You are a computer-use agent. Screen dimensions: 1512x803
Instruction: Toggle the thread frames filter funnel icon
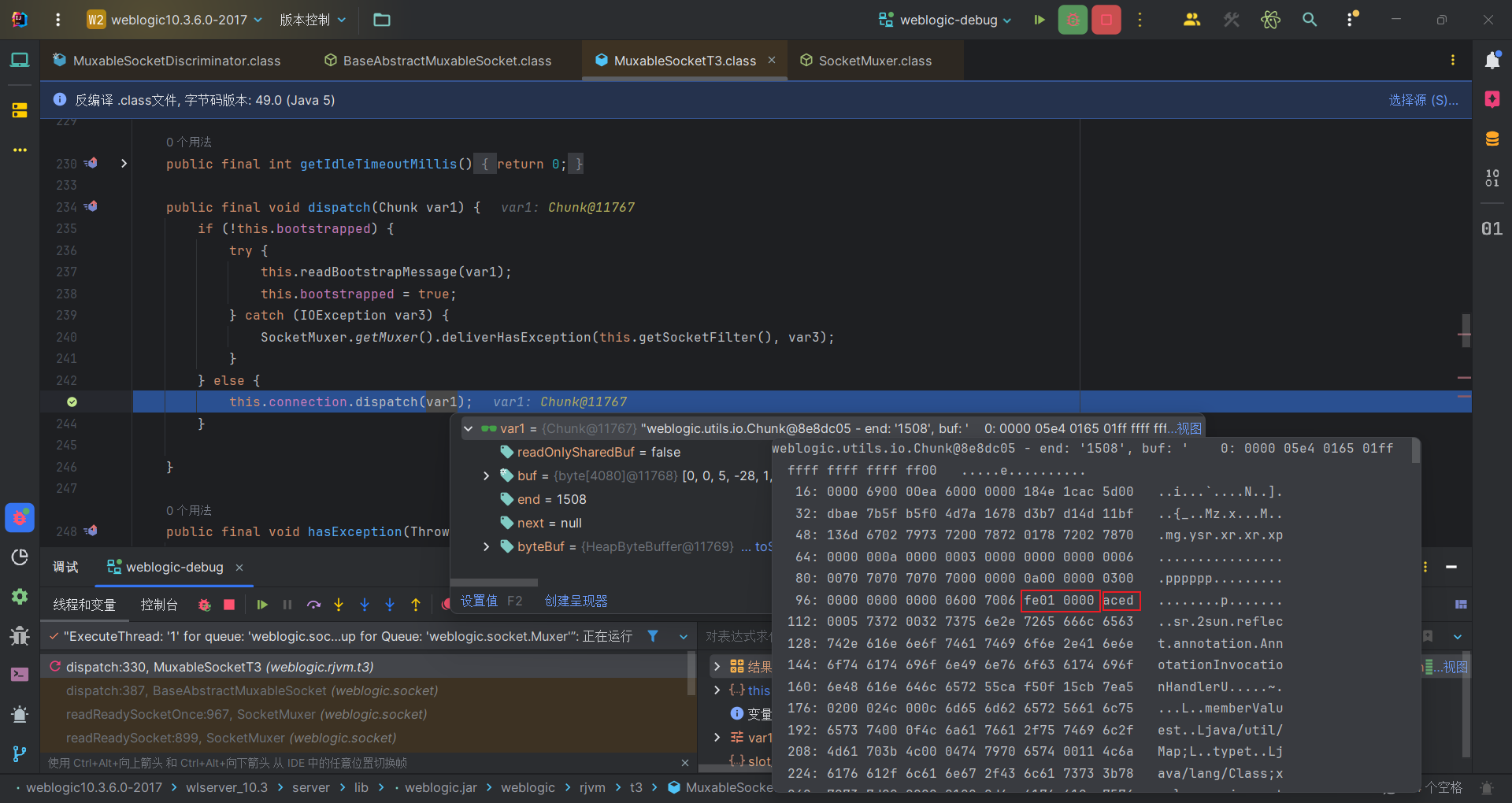(653, 635)
